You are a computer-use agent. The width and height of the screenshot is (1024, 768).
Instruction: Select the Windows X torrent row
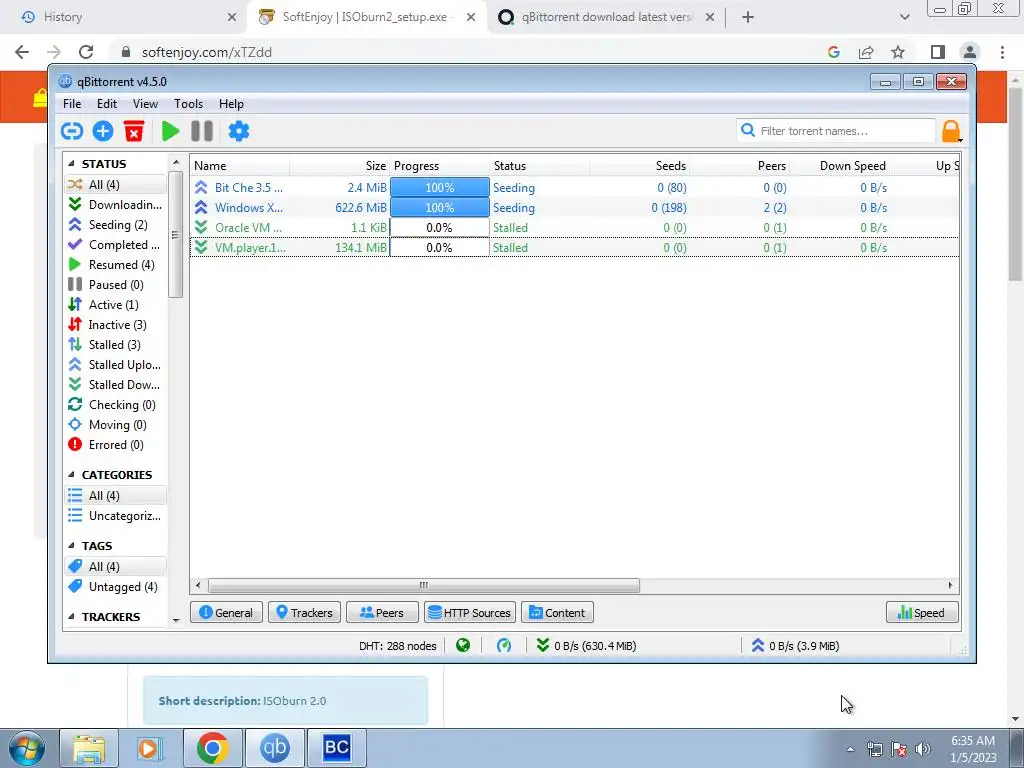pos(575,208)
